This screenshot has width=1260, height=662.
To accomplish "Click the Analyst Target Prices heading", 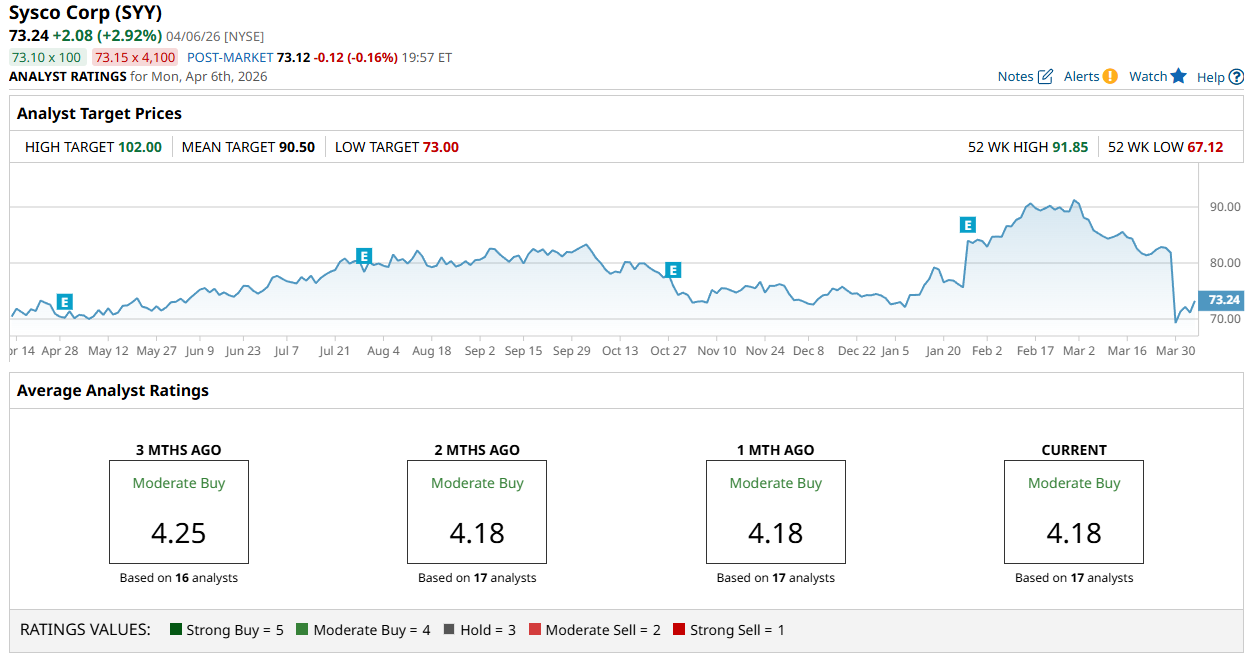I will pos(99,114).
